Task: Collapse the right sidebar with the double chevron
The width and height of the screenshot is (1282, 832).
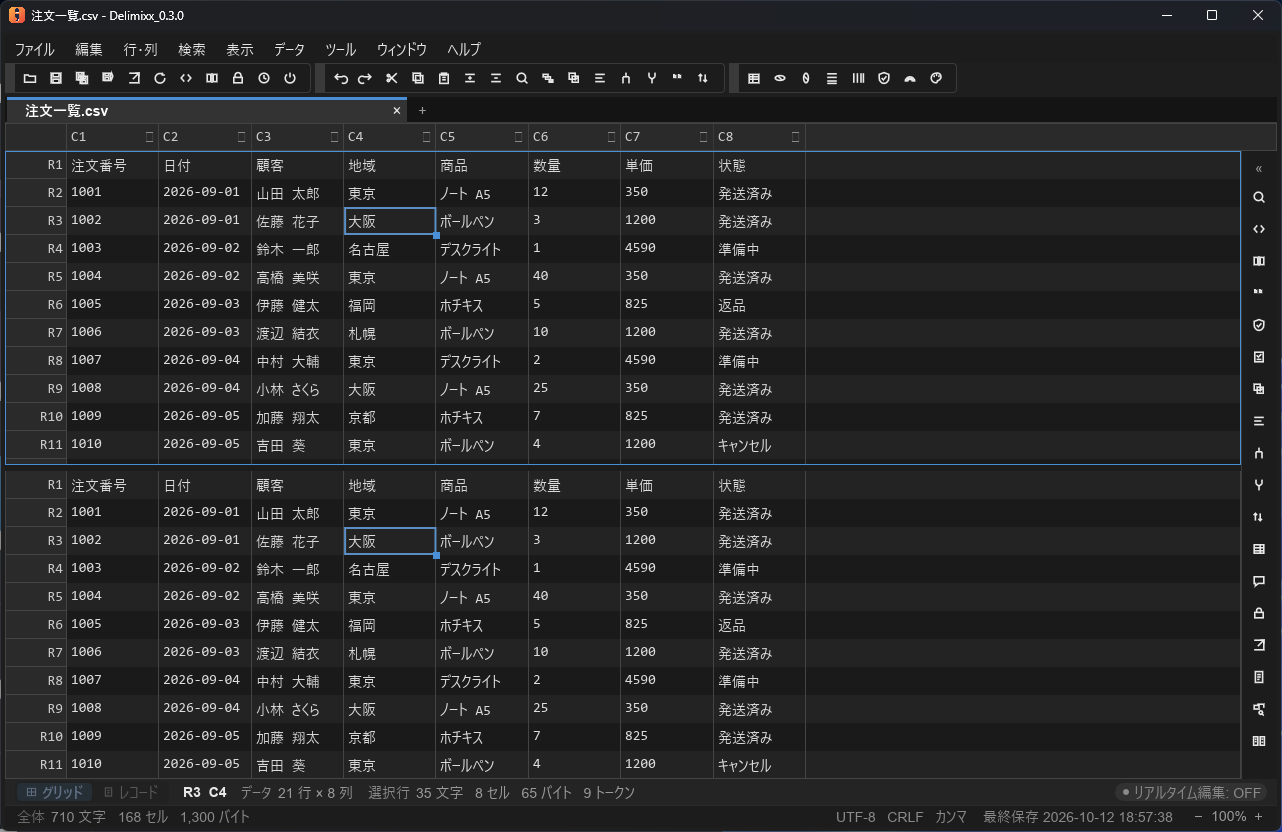Action: tap(1259, 169)
